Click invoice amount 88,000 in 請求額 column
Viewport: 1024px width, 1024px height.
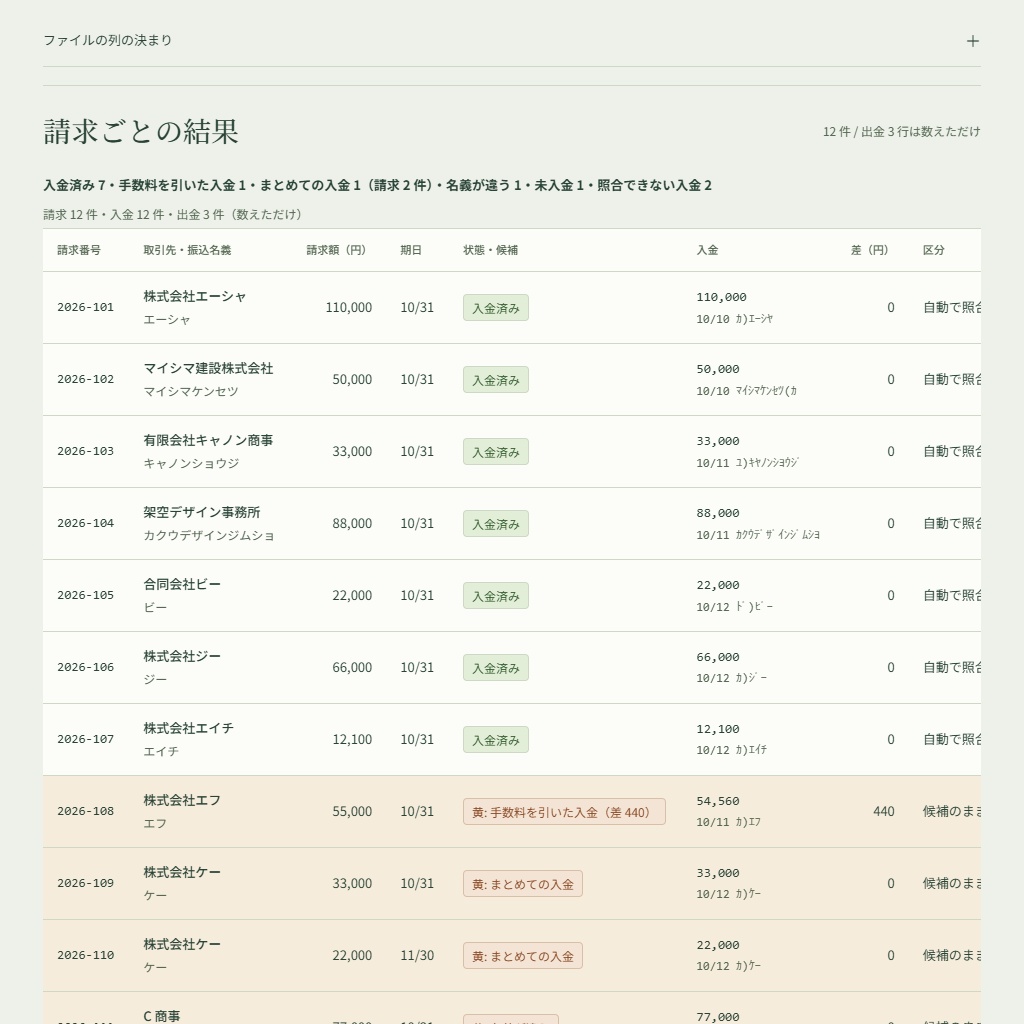[x=352, y=524]
